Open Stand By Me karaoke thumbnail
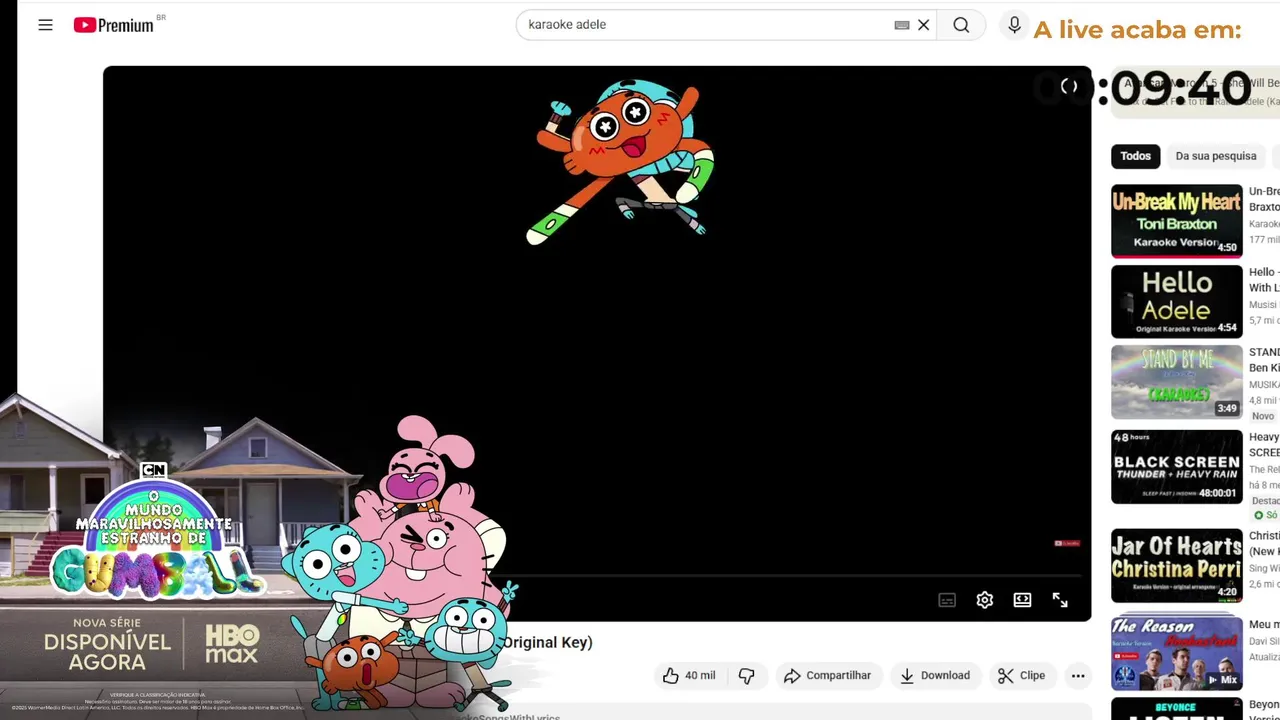This screenshot has height=720, width=1280. coord(1177,382)
